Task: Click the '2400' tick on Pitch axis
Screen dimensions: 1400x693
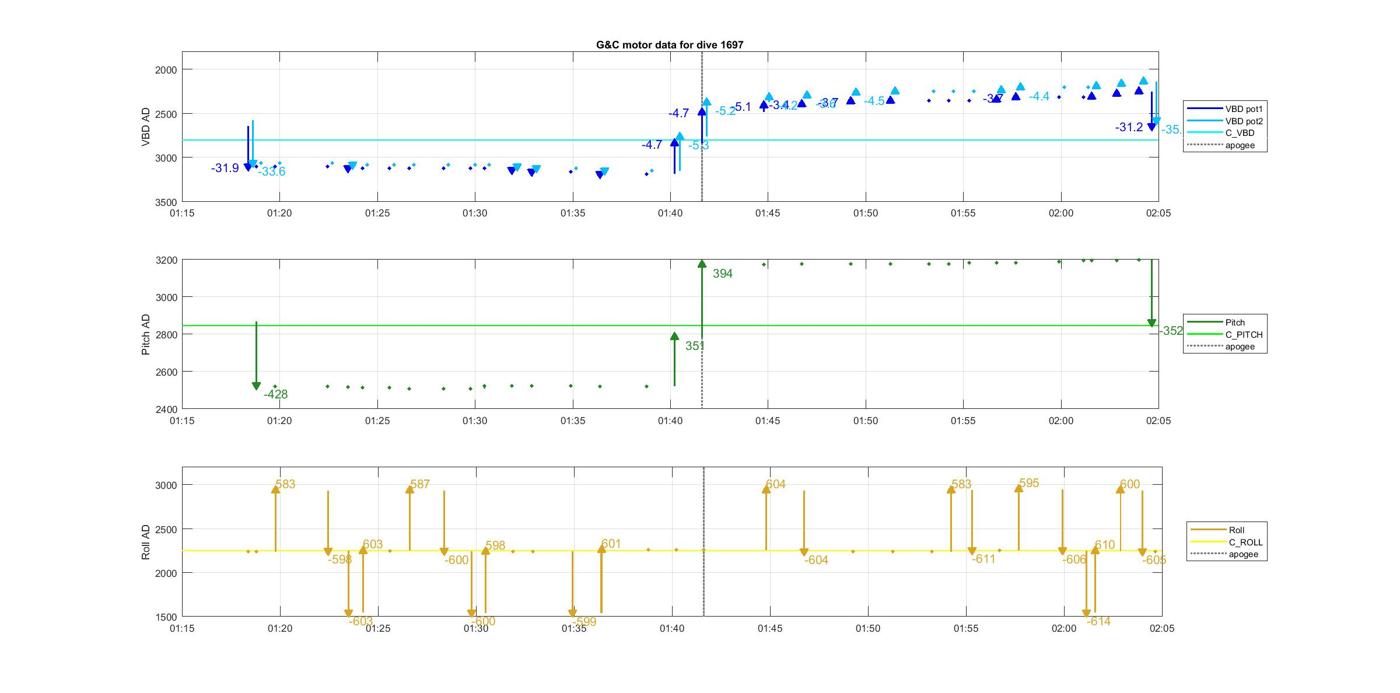Action: click(x=165, y=409)
